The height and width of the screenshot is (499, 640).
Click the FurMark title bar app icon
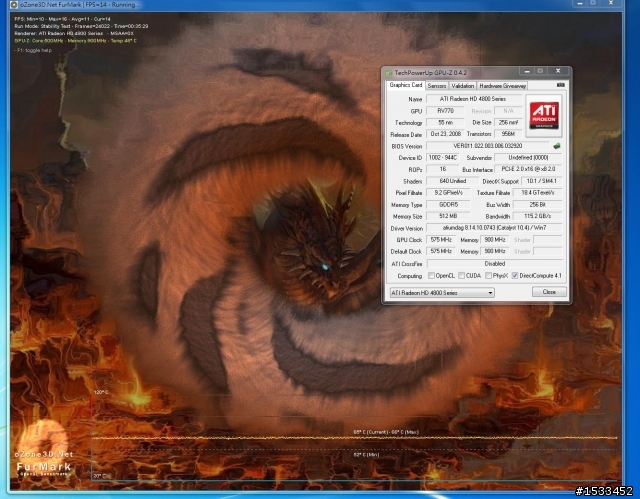(x=14, y=4)
